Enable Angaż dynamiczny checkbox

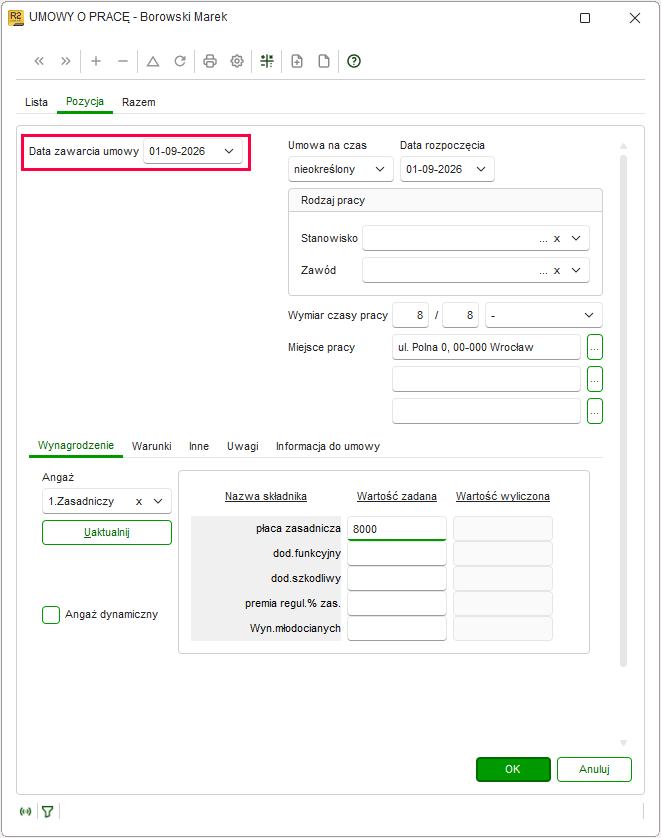coord(51,615)
